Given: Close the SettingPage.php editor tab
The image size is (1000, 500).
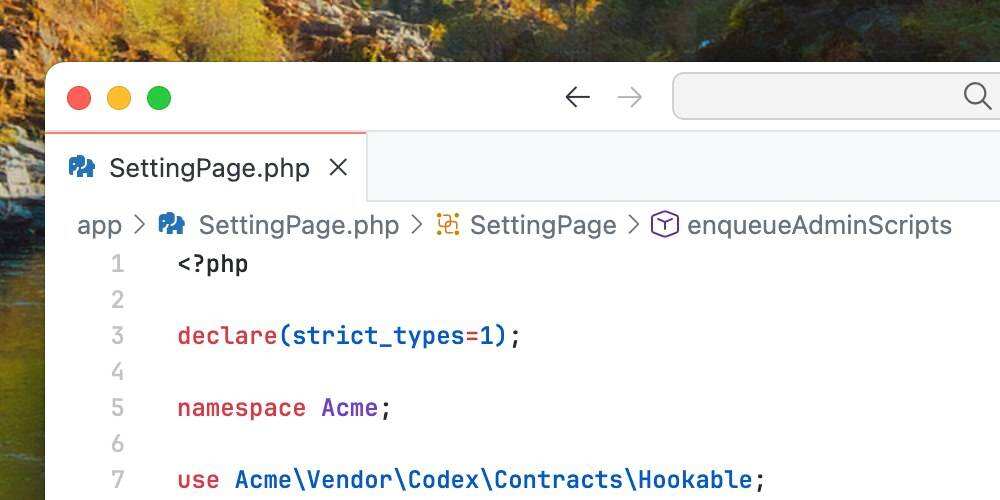Looking at the screenshot, I should click(x=339, y=167).
